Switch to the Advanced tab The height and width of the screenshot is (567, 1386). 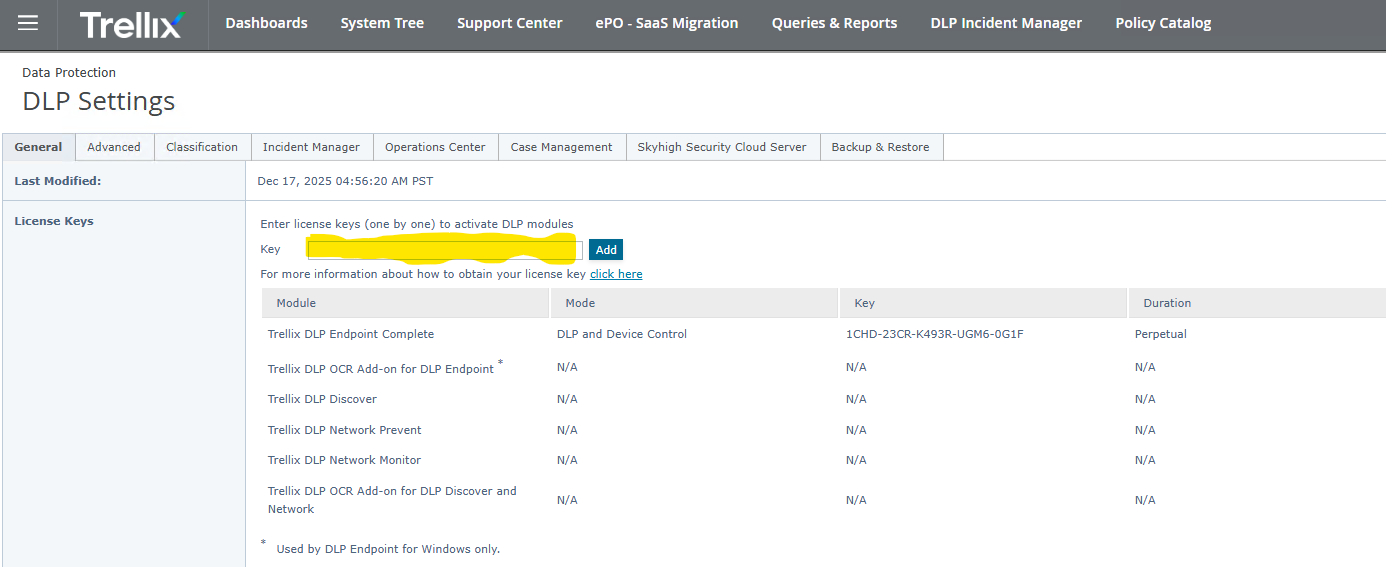114,147
